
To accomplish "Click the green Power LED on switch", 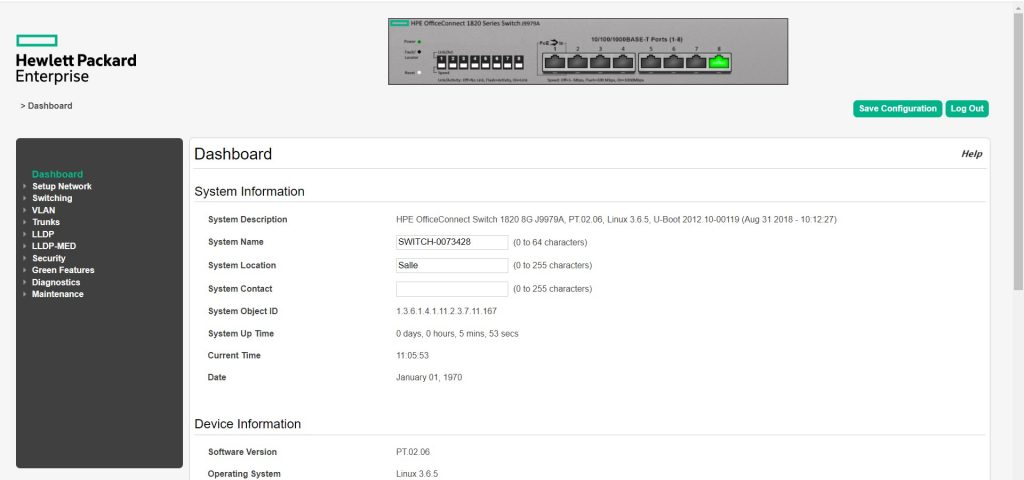I will (x=419, y=41).
